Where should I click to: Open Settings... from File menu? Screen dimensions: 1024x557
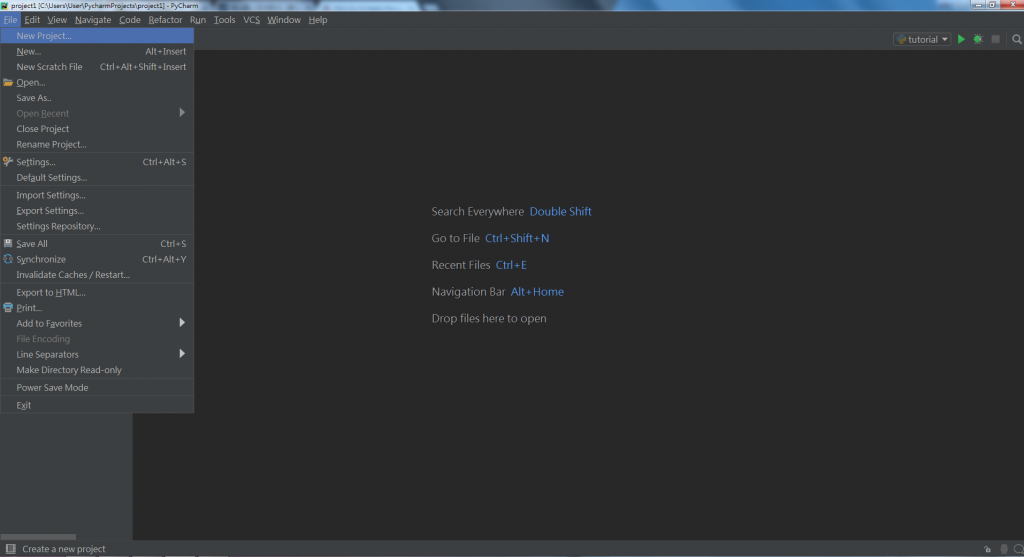(x=97, y=162)
